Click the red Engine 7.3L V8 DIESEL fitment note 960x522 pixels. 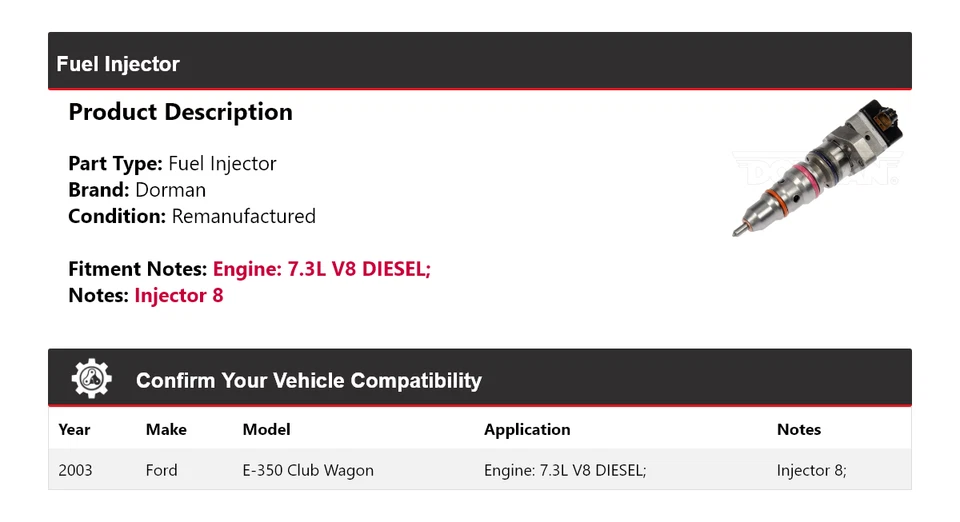coord(322,269)
